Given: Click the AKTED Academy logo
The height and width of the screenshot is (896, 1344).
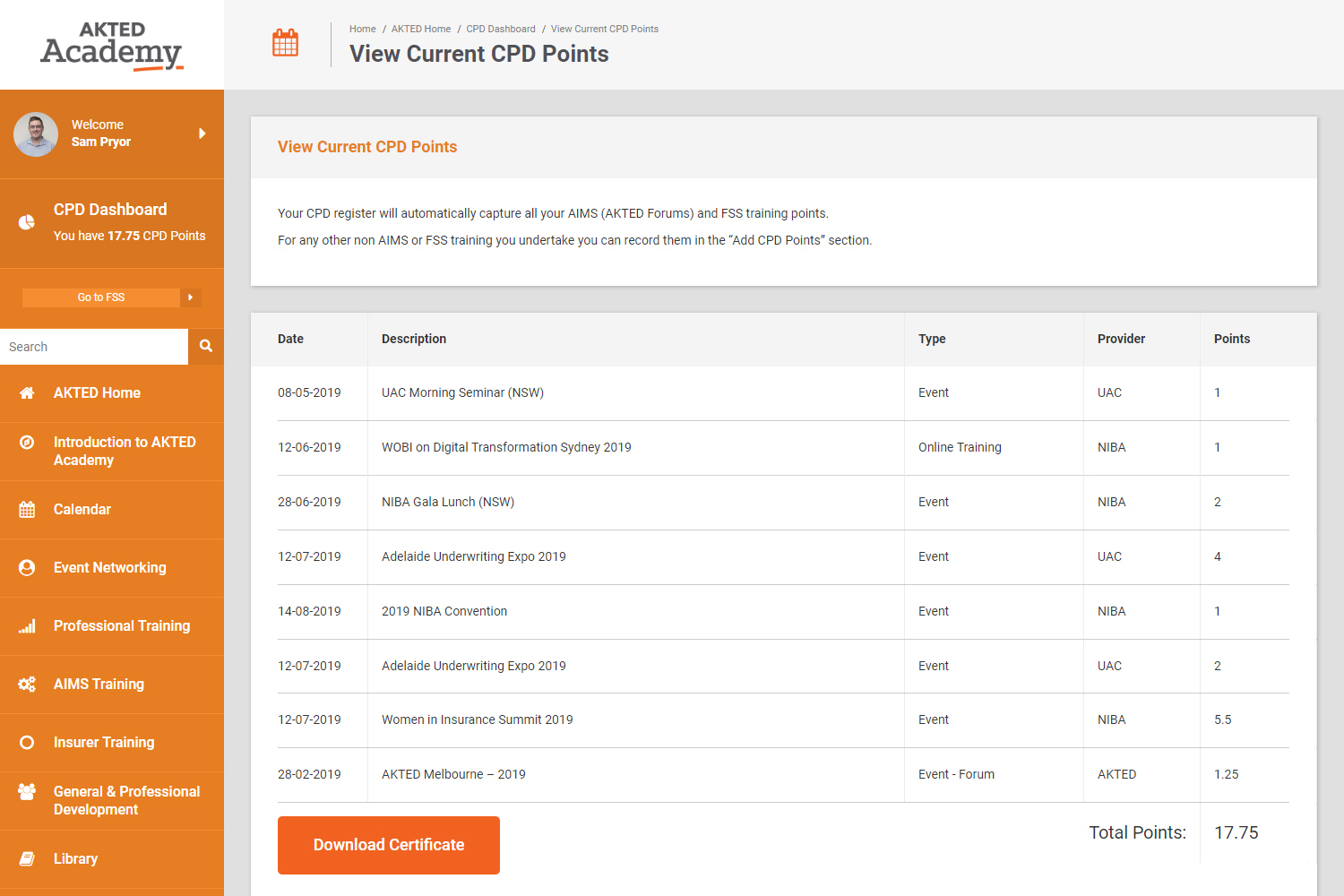Looking at the screenshot, I should [112, 46].
